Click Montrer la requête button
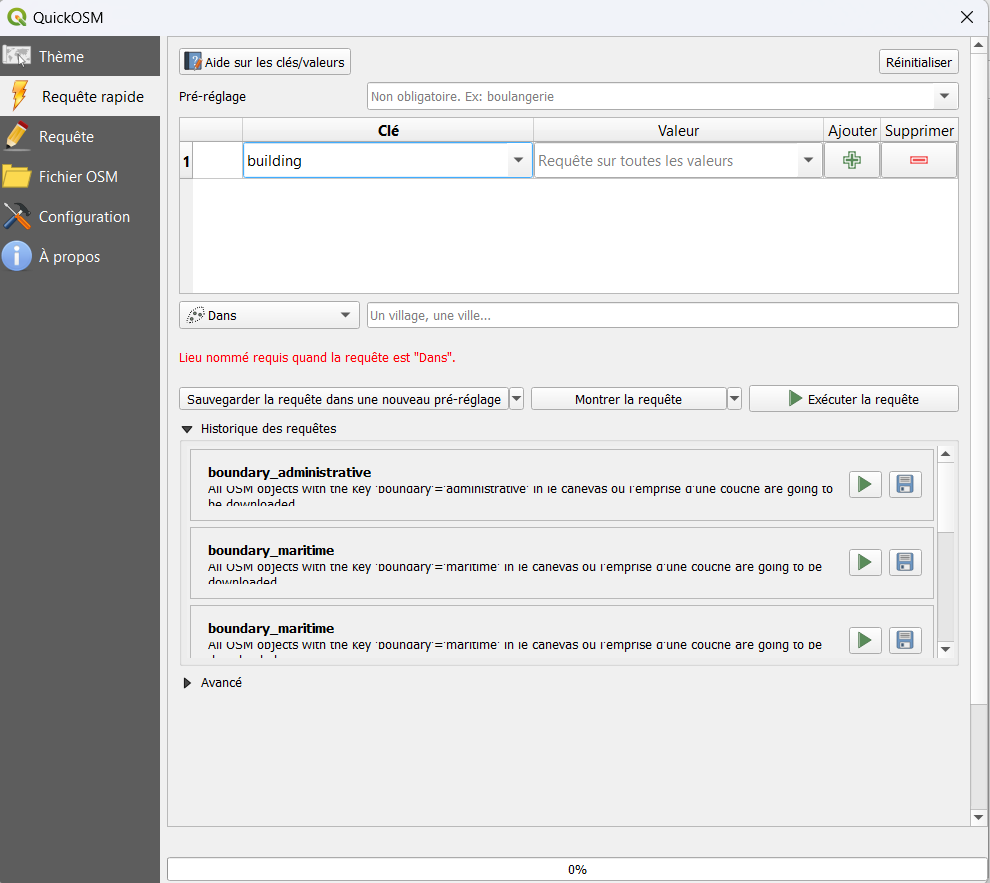 click(x=628, y=399)
